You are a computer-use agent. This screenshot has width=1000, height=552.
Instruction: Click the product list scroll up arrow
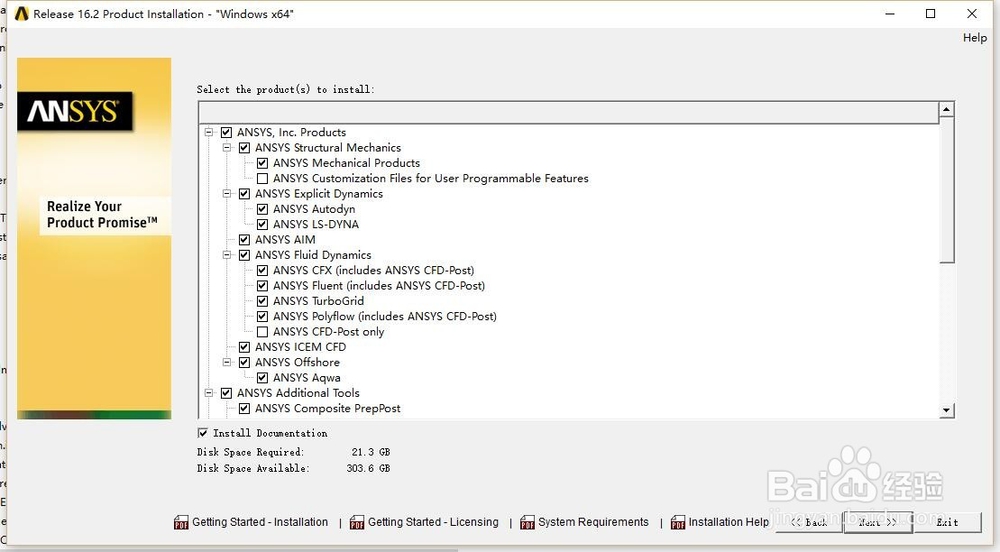(946, 110)
